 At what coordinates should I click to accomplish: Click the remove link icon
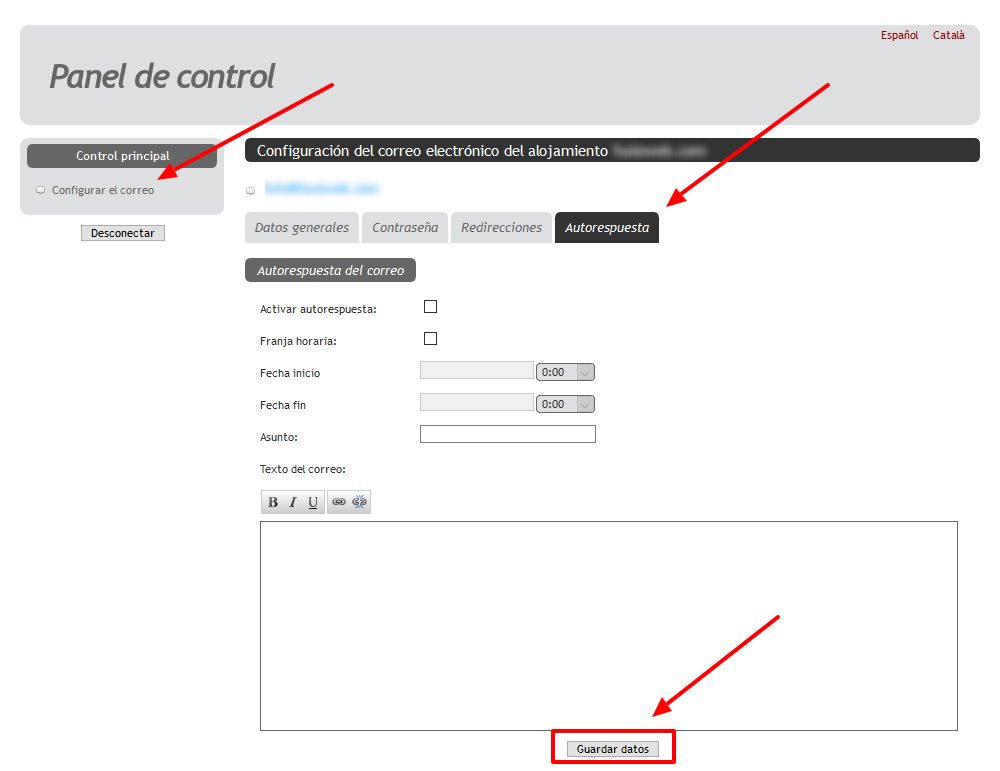(x=360, y=502)
